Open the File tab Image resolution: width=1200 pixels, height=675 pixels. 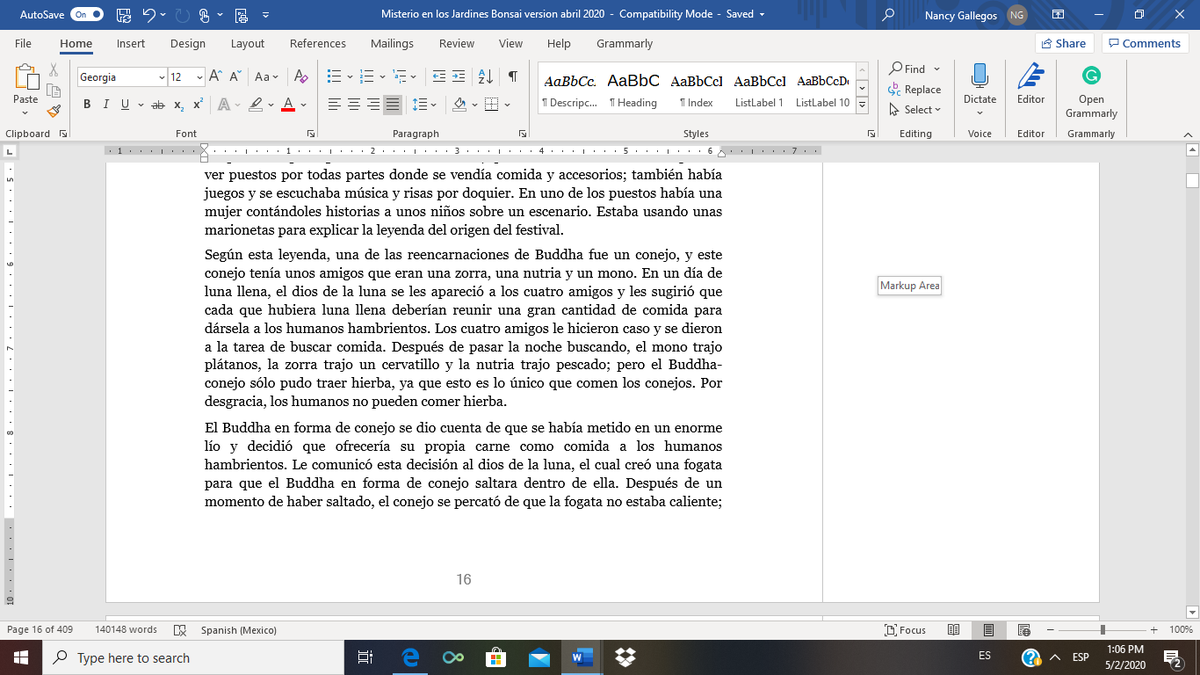22,43
